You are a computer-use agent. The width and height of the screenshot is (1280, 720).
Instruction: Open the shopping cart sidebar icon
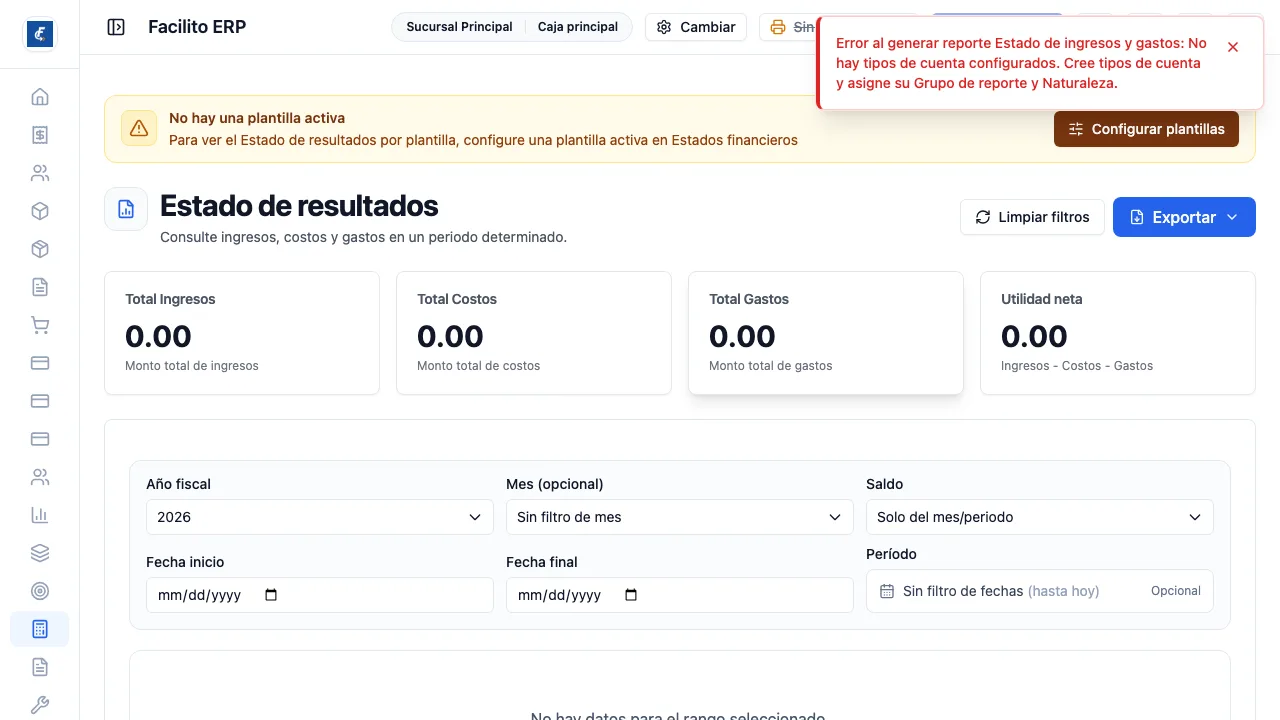click(40, 325)
